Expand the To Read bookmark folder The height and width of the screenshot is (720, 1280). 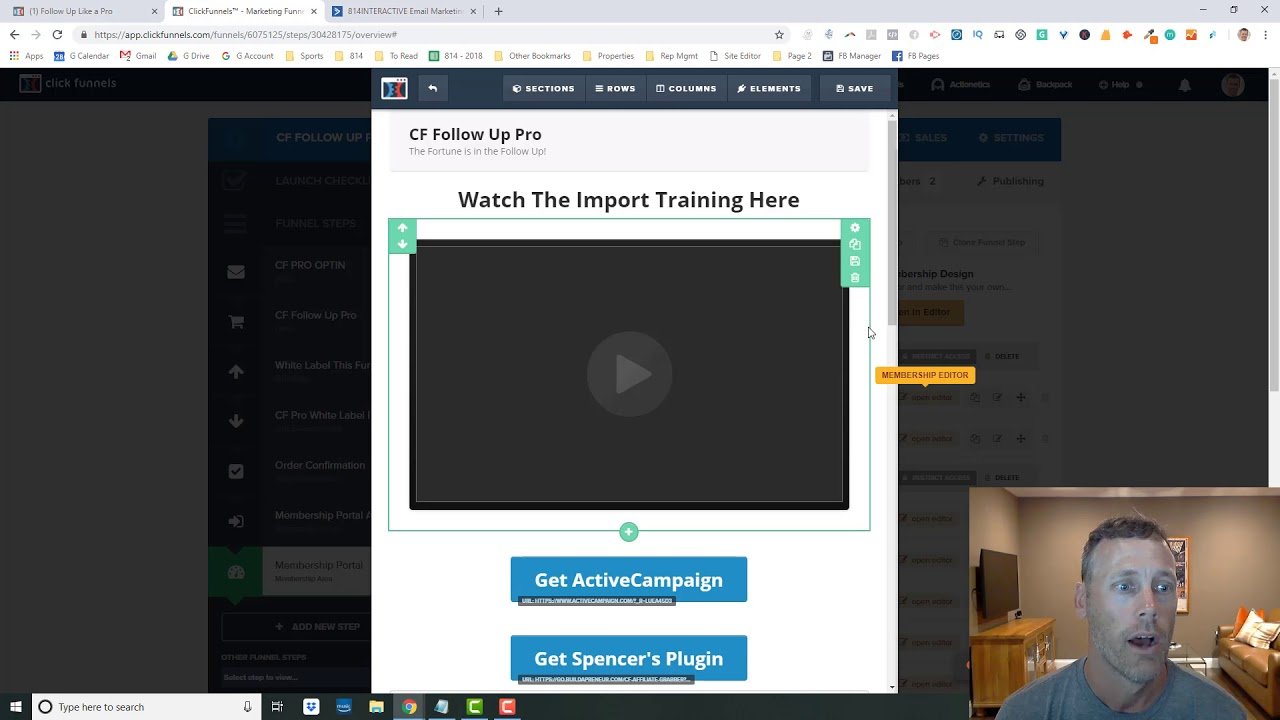click(396, 56)
